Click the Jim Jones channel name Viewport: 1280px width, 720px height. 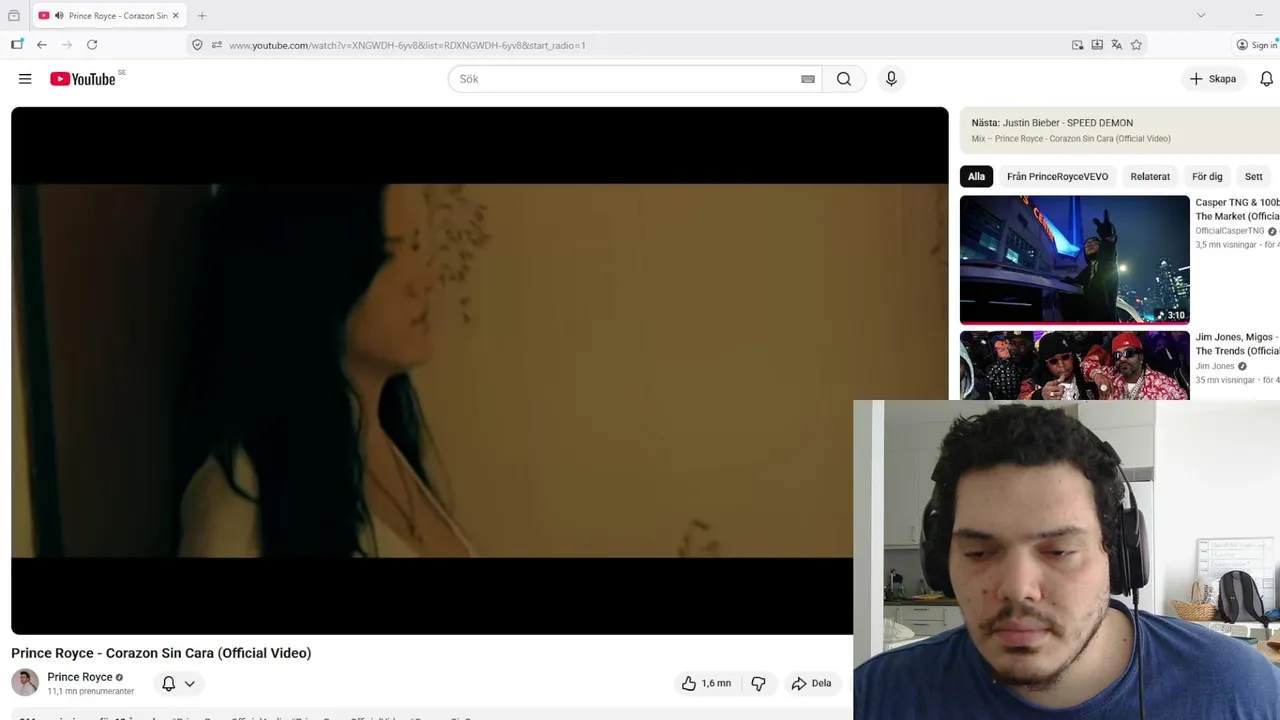1215,366
